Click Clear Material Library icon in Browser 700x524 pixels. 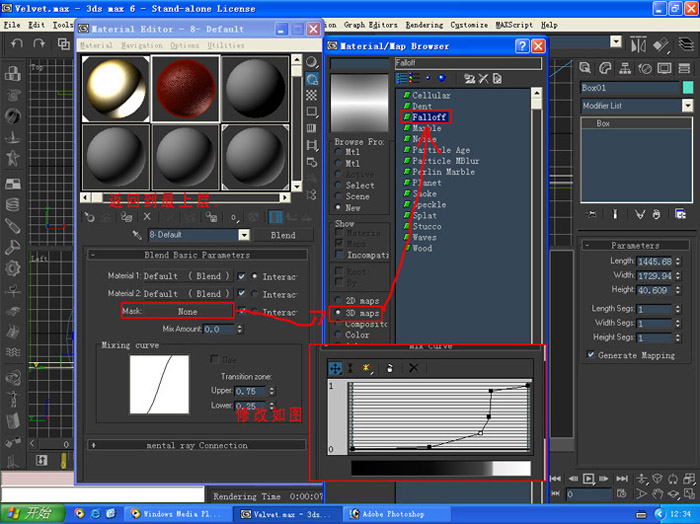497,79
